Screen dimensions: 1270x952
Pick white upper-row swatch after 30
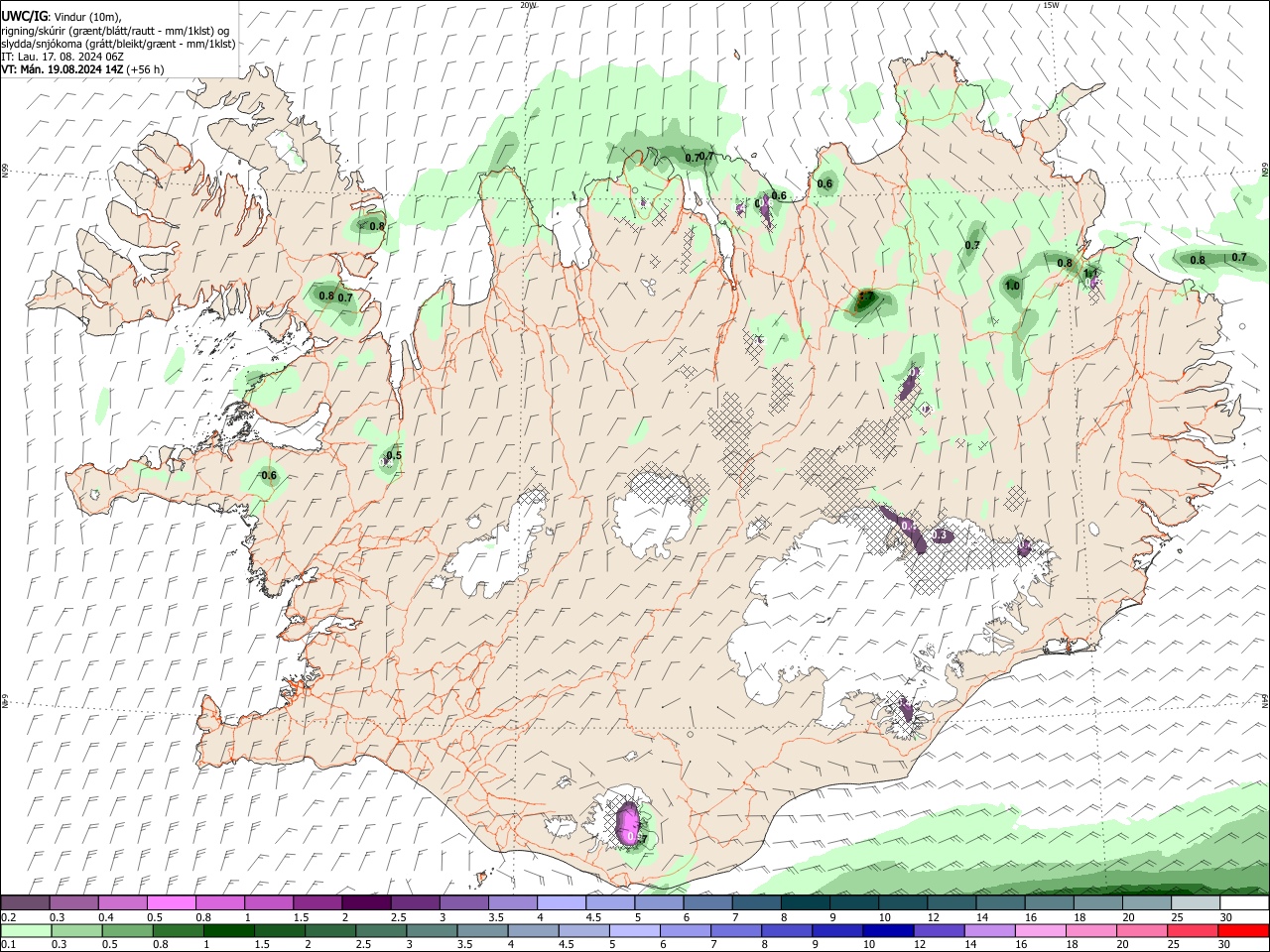pyautogui.click(x=1244, y=902)
